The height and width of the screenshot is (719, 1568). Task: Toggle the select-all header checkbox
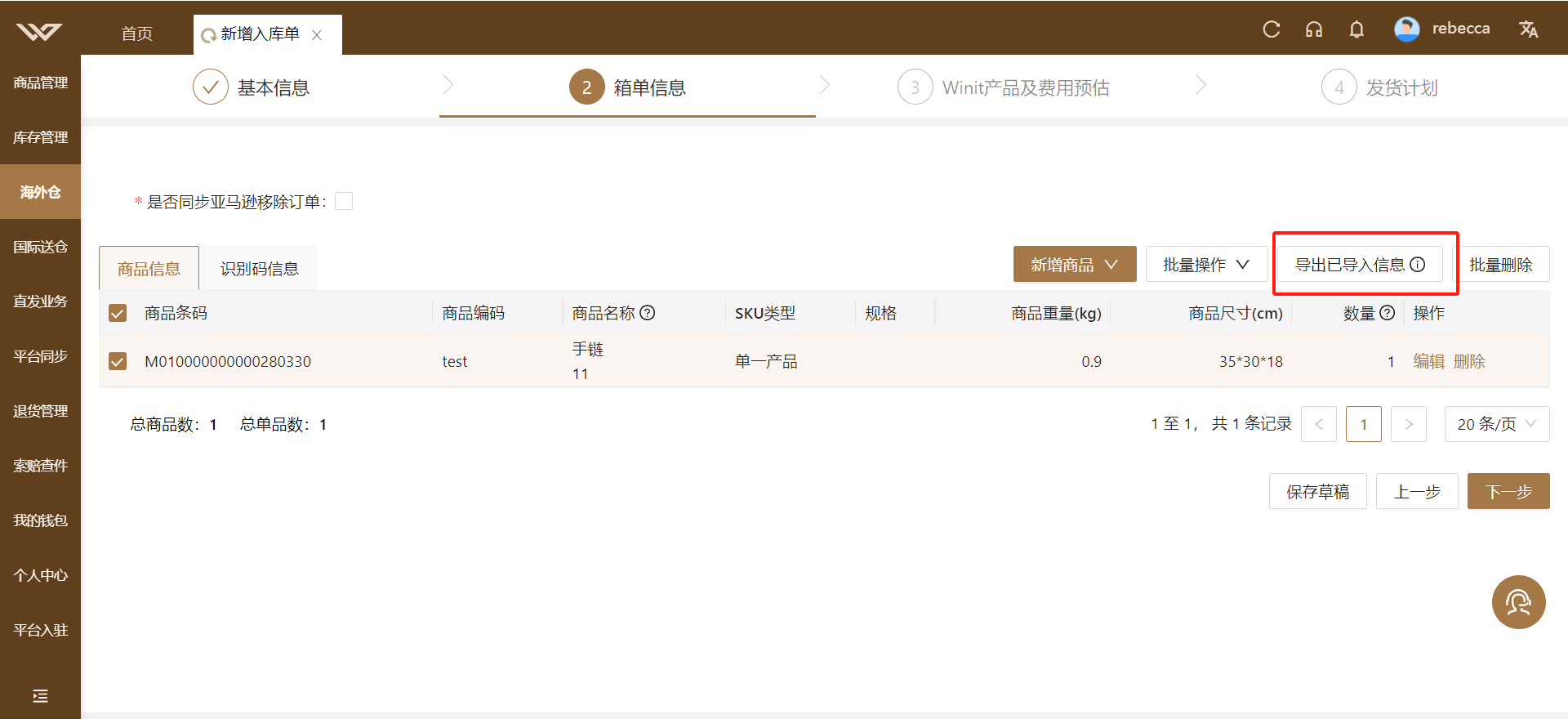[118, 313]
